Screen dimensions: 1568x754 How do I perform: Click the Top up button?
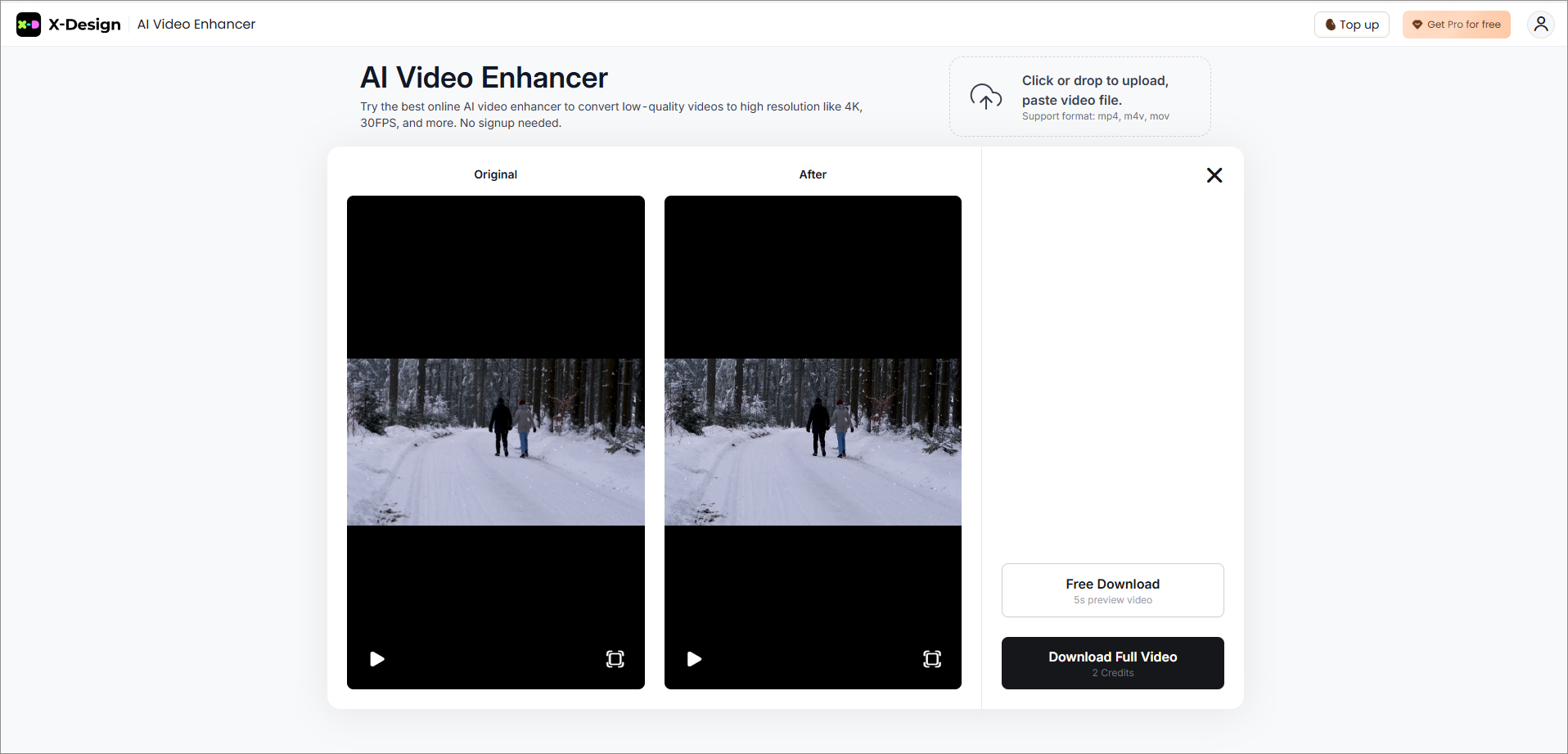tap(1352, 25)
